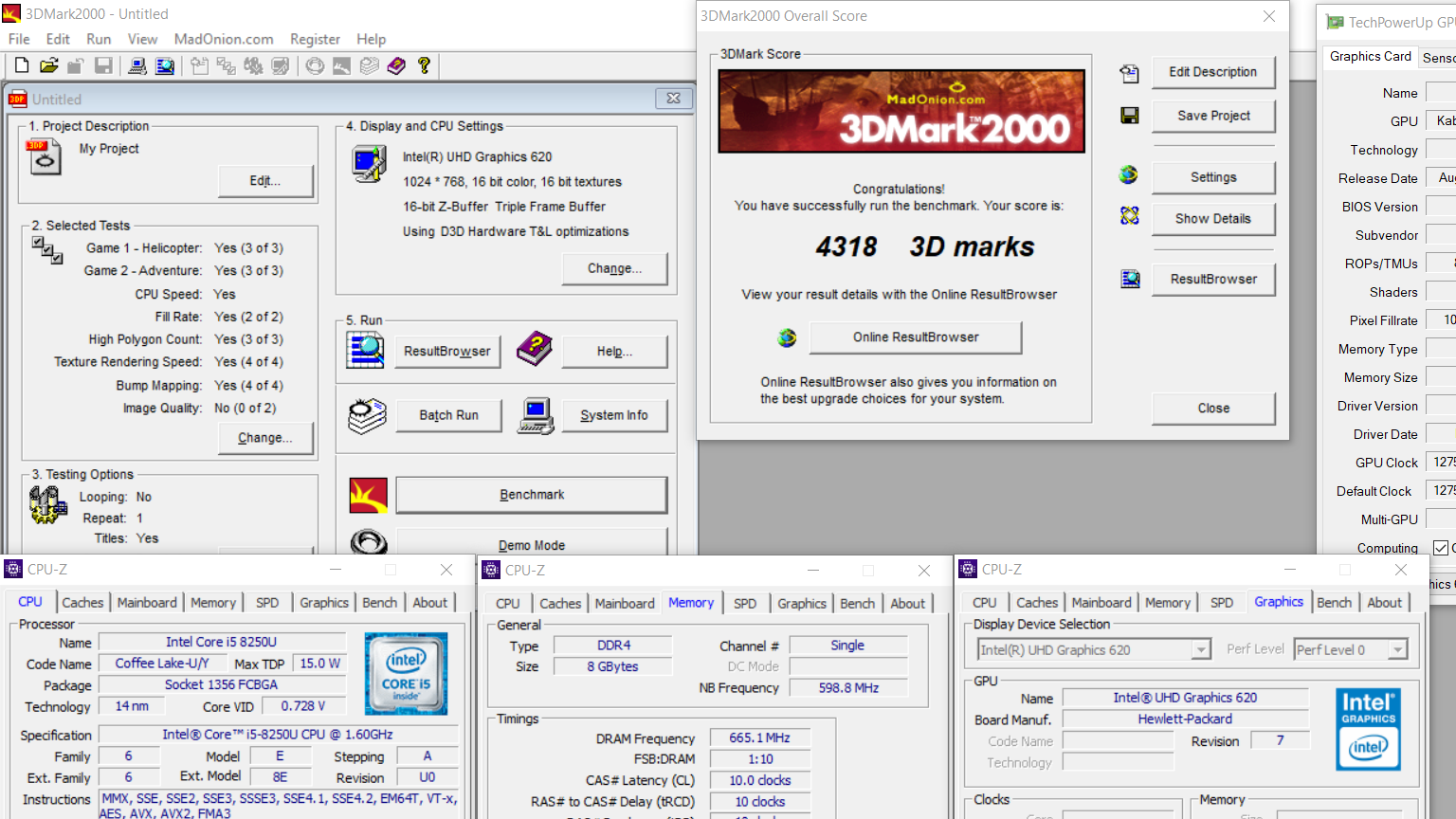Click the Batch run toolbar icon
1456x819 pixels.
click(370, 65)
